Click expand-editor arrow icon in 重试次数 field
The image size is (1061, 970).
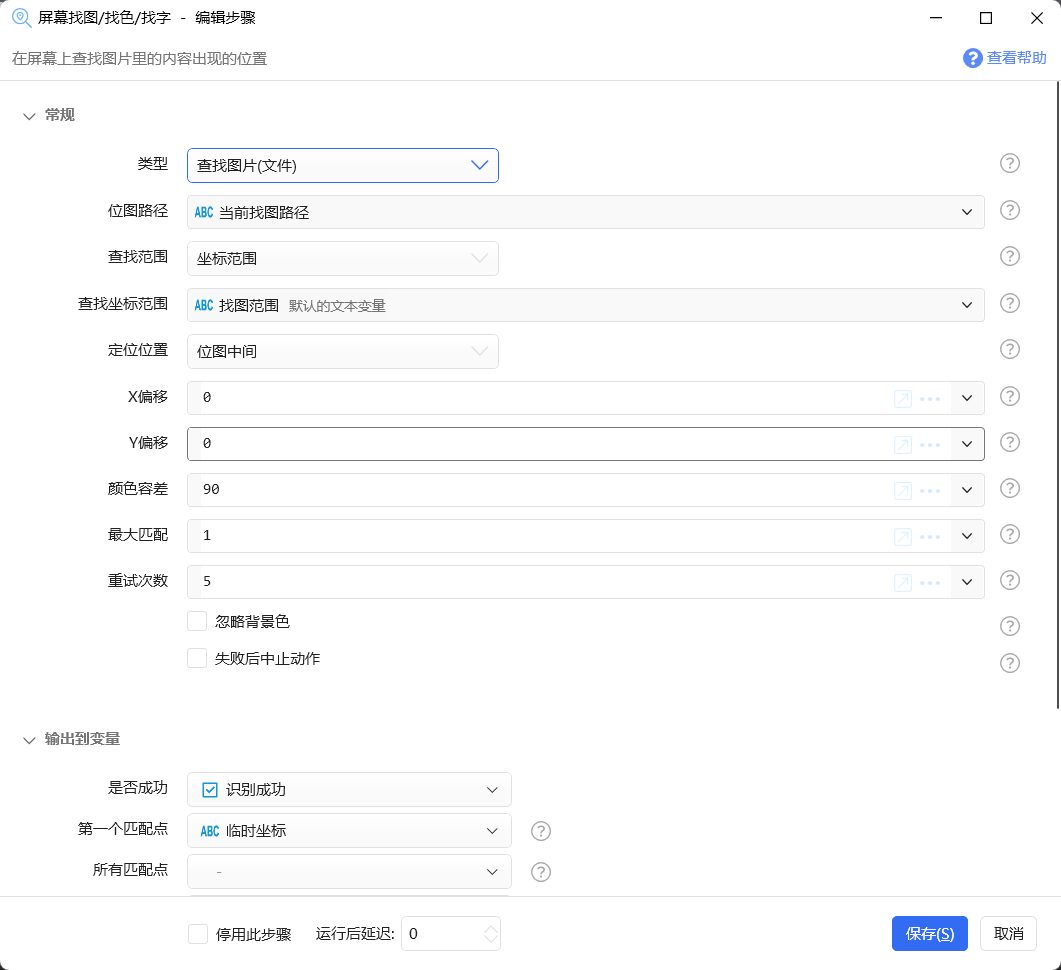(x=902, y=582)
